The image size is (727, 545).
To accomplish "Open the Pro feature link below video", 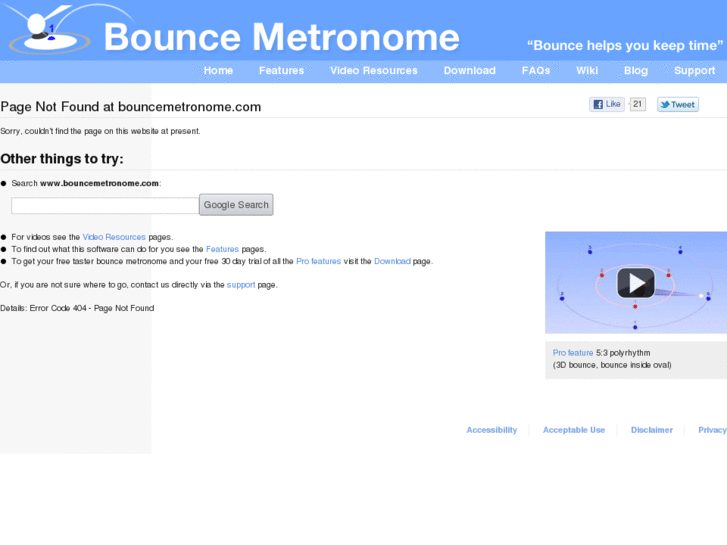I will tap(573, 353).
